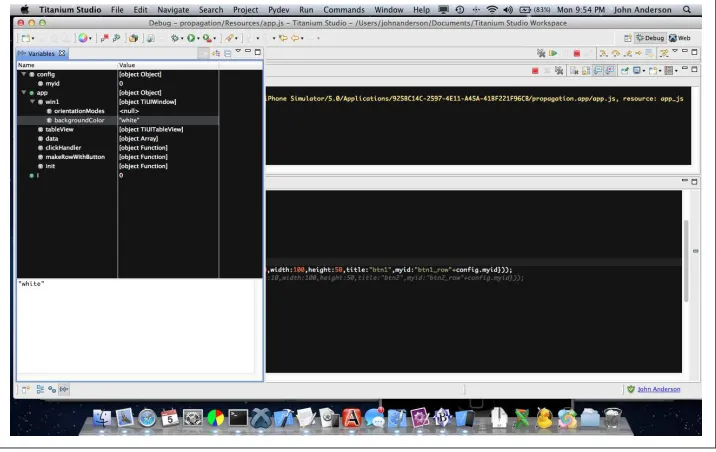Click the Pin Console icon

(x=624, y=71)
